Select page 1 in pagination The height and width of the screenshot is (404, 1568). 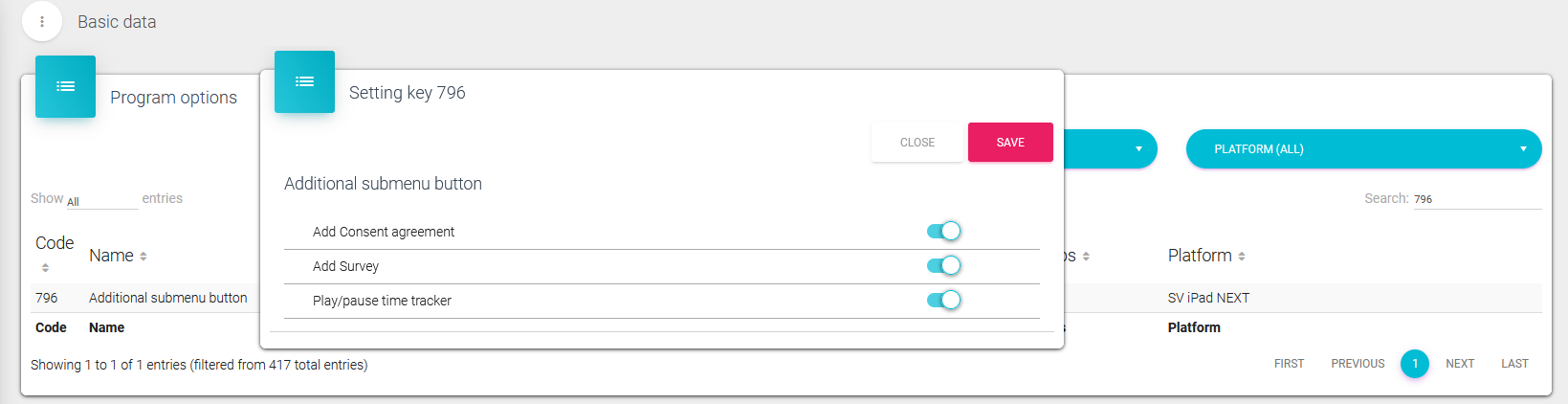pyautogui.click(x=1414, y=364)
